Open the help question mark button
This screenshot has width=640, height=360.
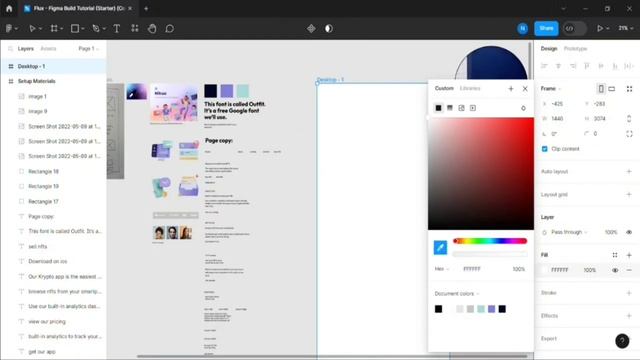622,341
